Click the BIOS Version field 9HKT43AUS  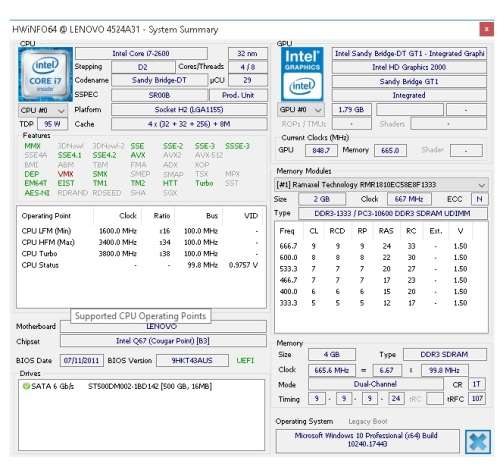192,360
